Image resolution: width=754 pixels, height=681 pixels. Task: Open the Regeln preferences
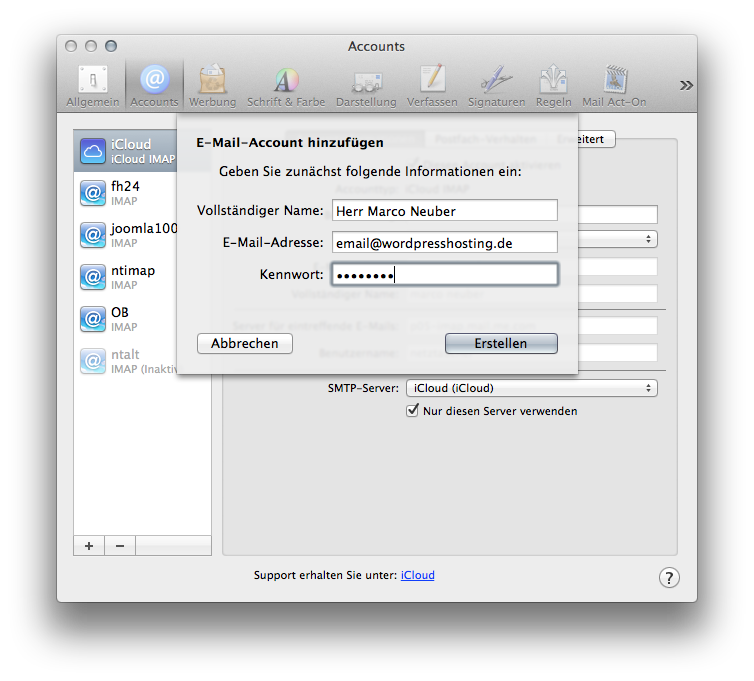point(553,86)
